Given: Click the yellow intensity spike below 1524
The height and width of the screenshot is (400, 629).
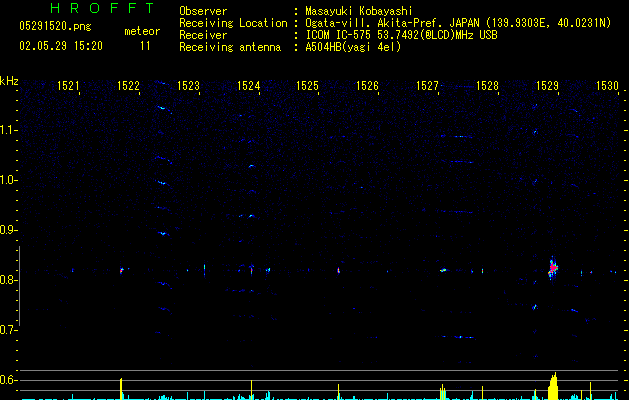Looking at the screenshot, I should coord(252,390).
